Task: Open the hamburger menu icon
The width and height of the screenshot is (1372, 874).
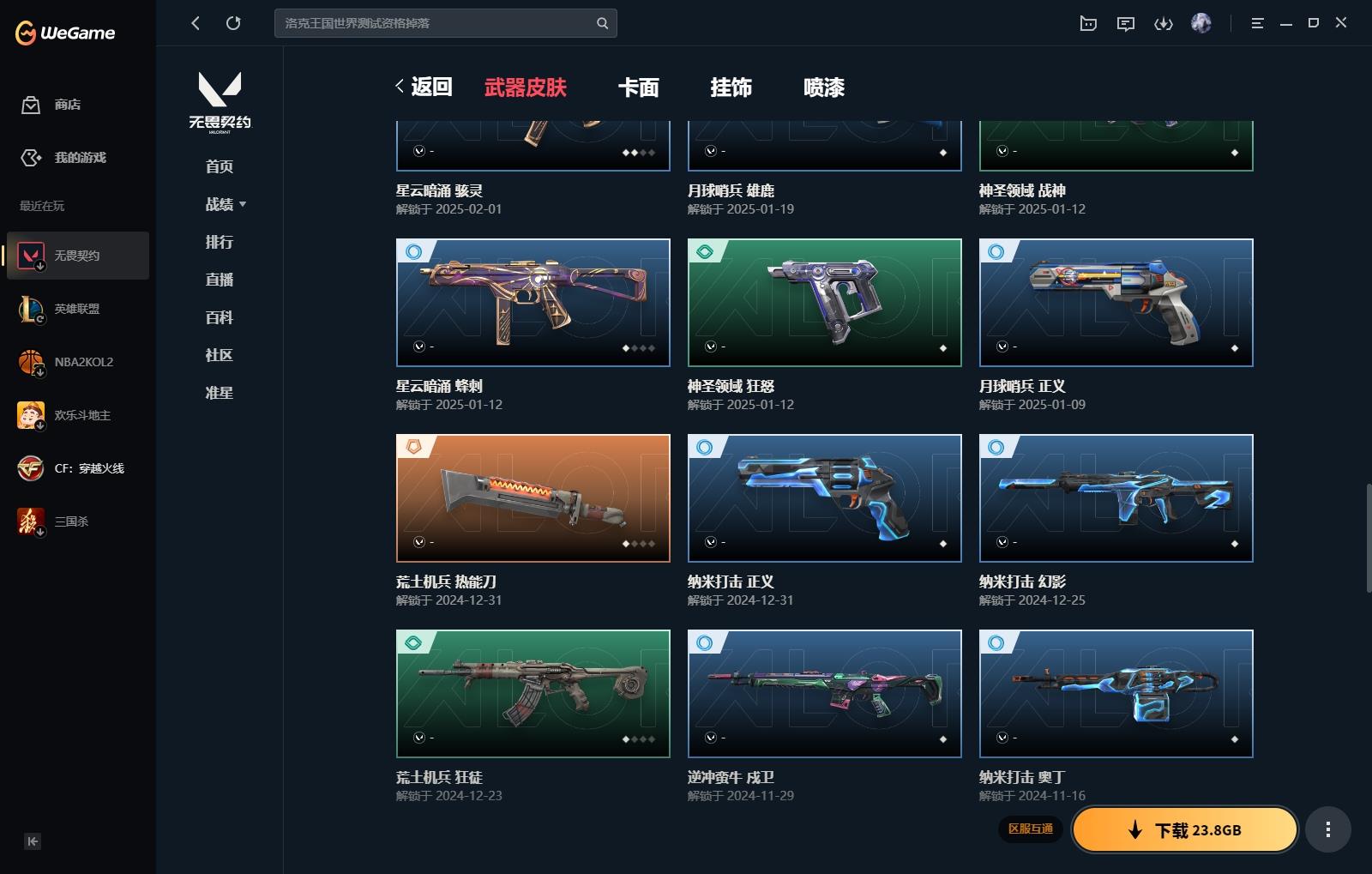Action: 1257,24
